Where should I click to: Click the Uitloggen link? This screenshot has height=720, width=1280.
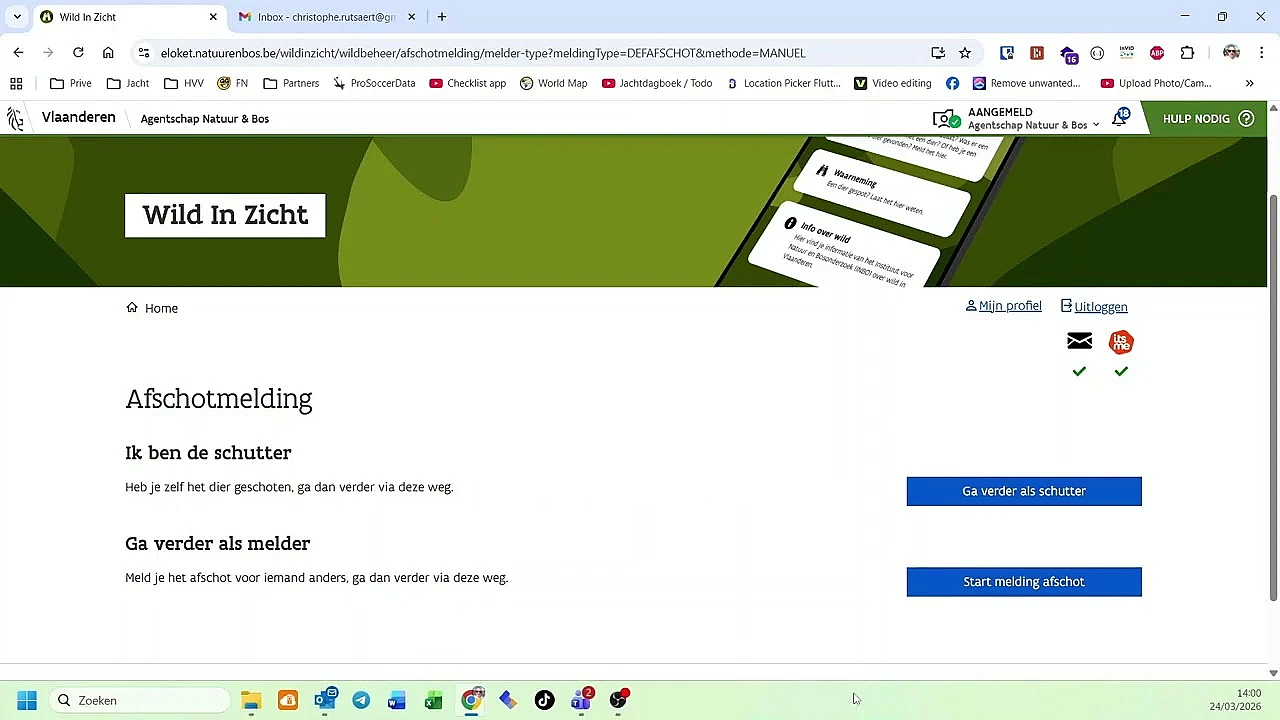[1094, 307]
